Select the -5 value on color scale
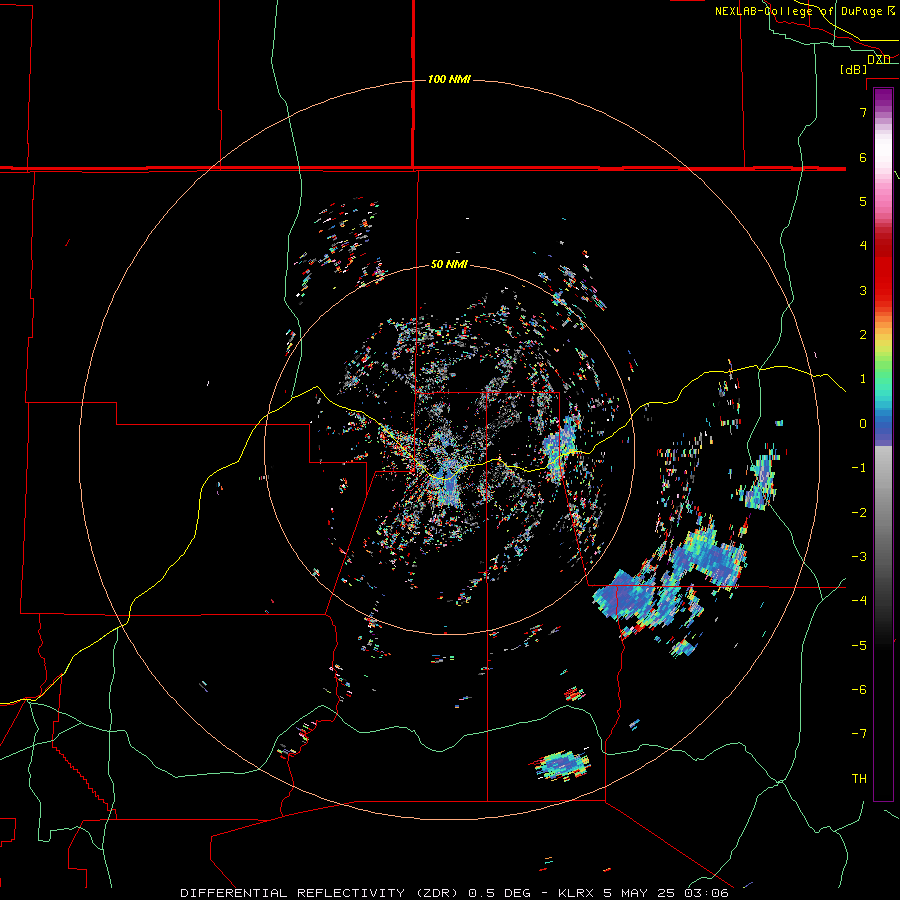The width and height of the screenshot is (900, 900). [x=859, y=646]
